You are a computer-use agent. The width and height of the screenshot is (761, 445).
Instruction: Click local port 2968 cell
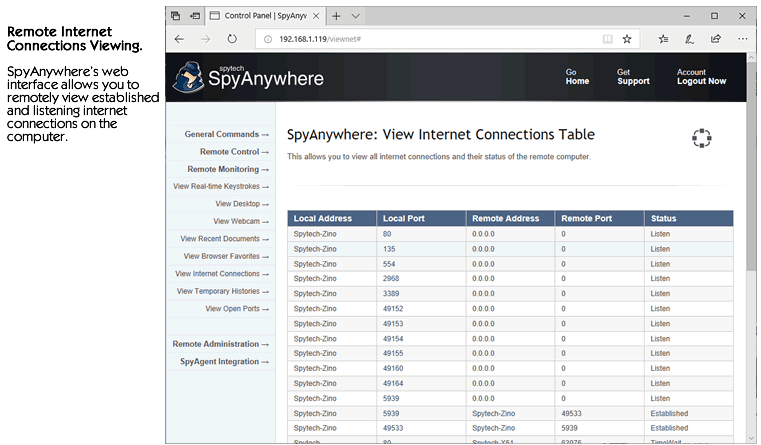pos(421,279)
